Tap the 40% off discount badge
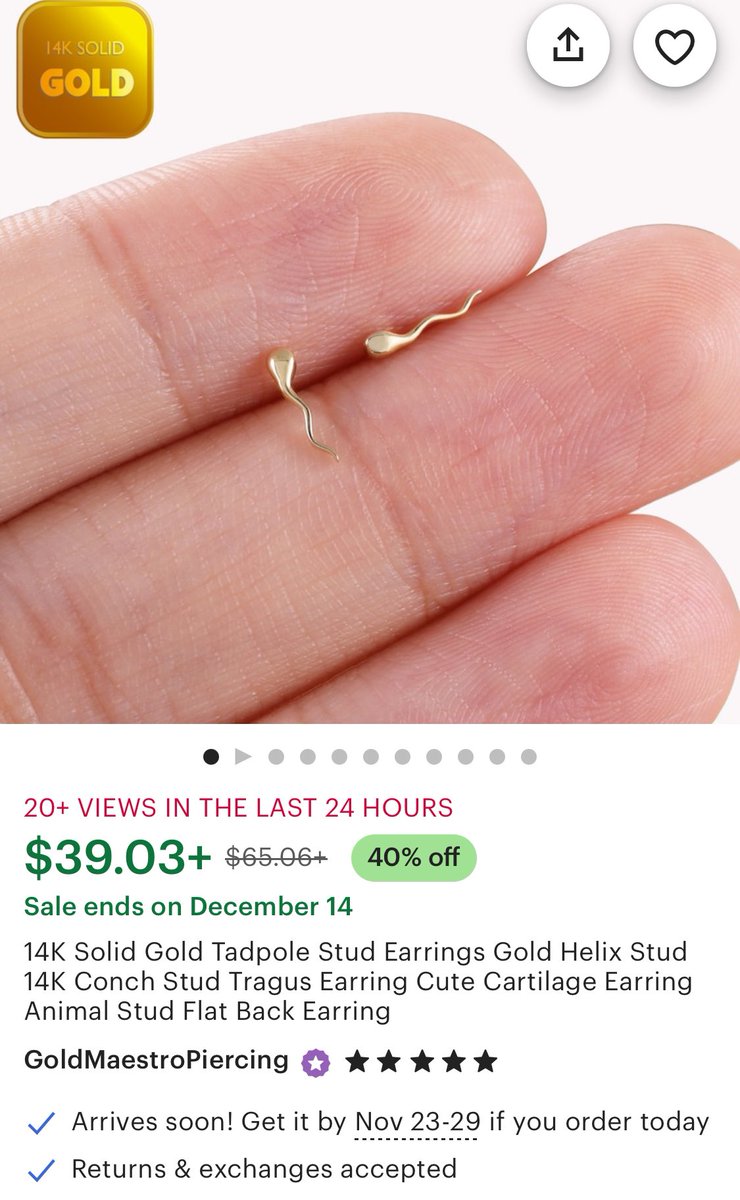Screen dimensions: 740x1200 (x=414, y=857)
